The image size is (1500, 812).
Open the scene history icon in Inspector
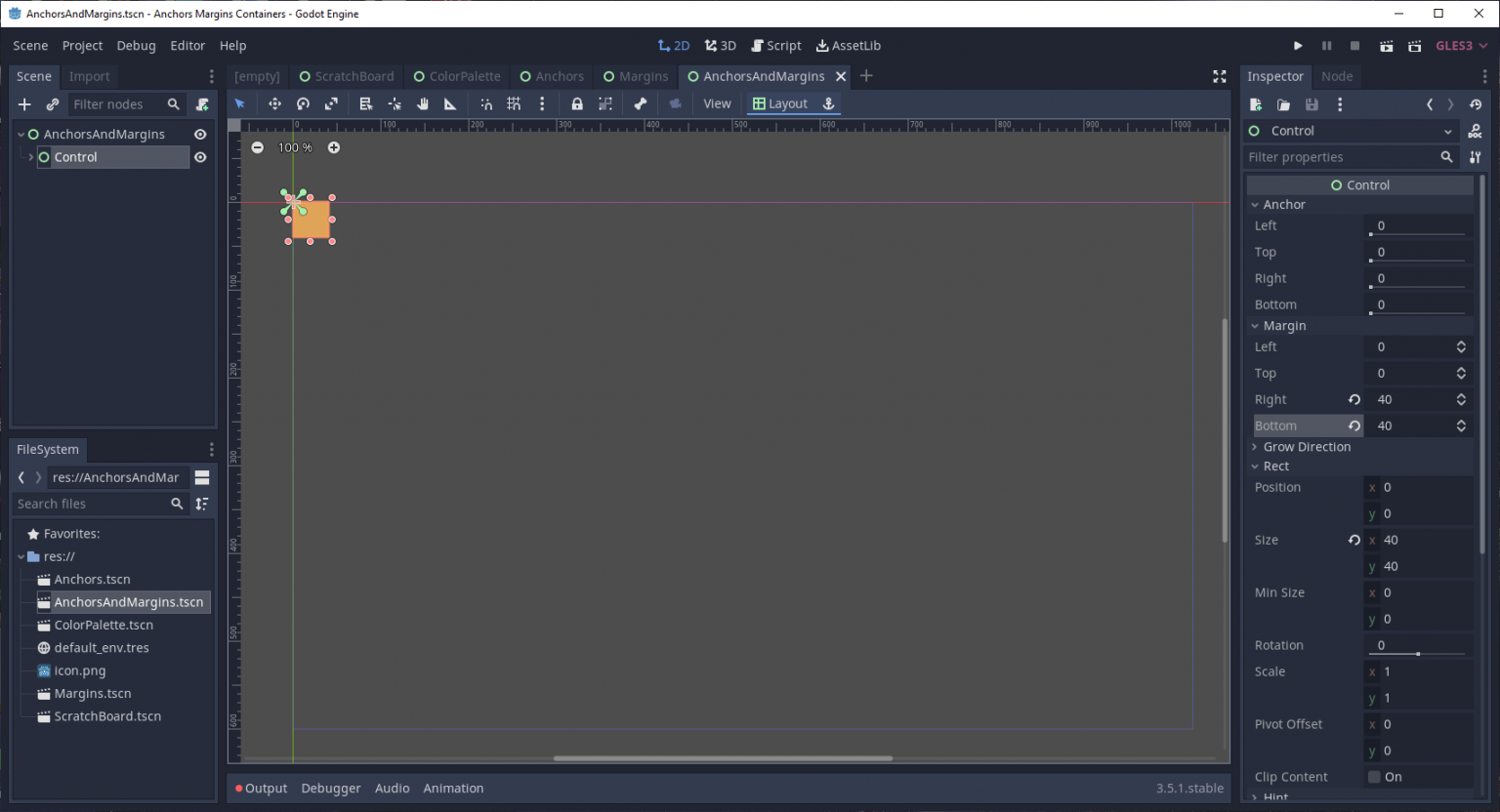pos(1476,104)
